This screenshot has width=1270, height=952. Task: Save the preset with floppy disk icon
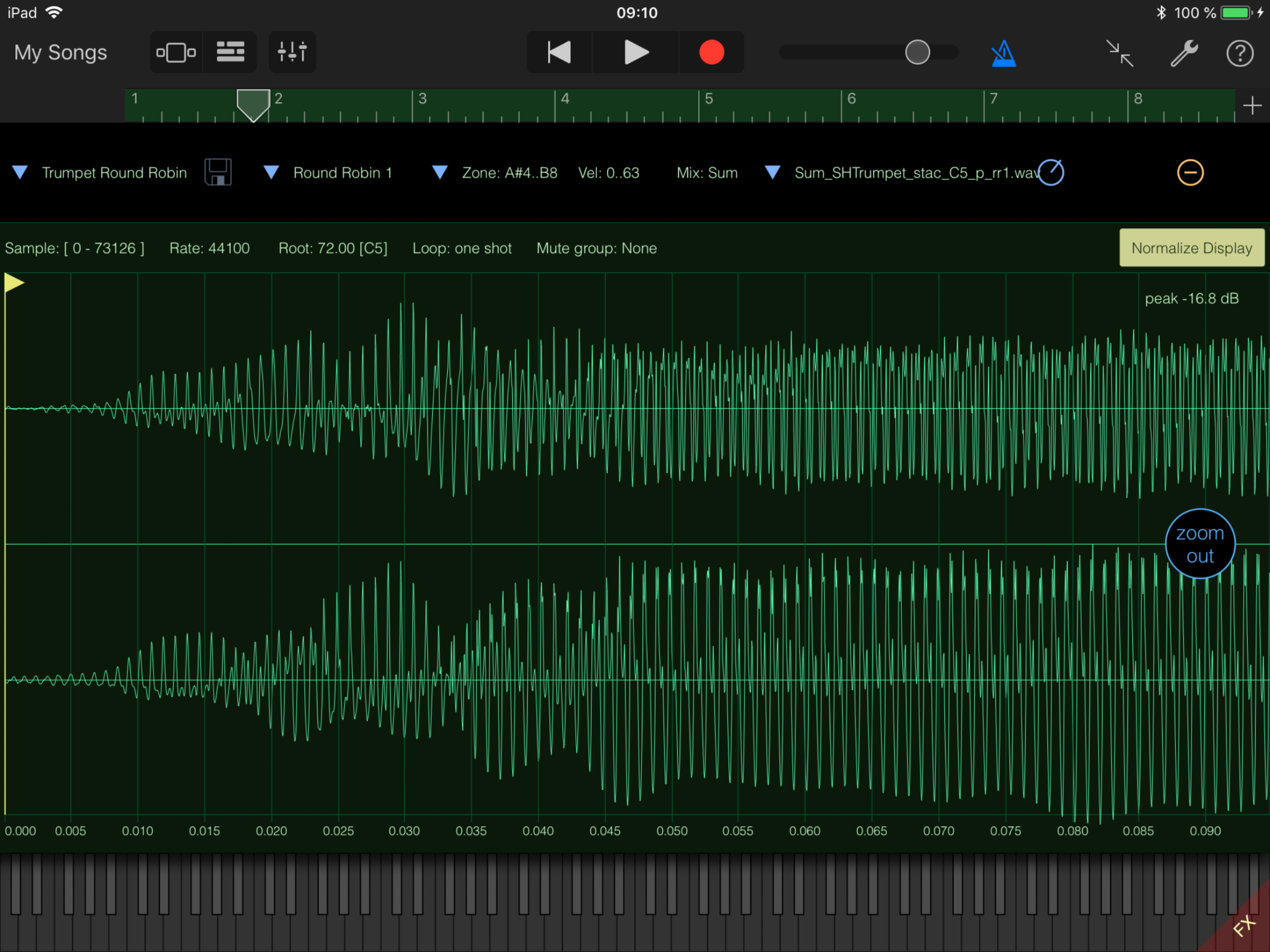[218, 172]
